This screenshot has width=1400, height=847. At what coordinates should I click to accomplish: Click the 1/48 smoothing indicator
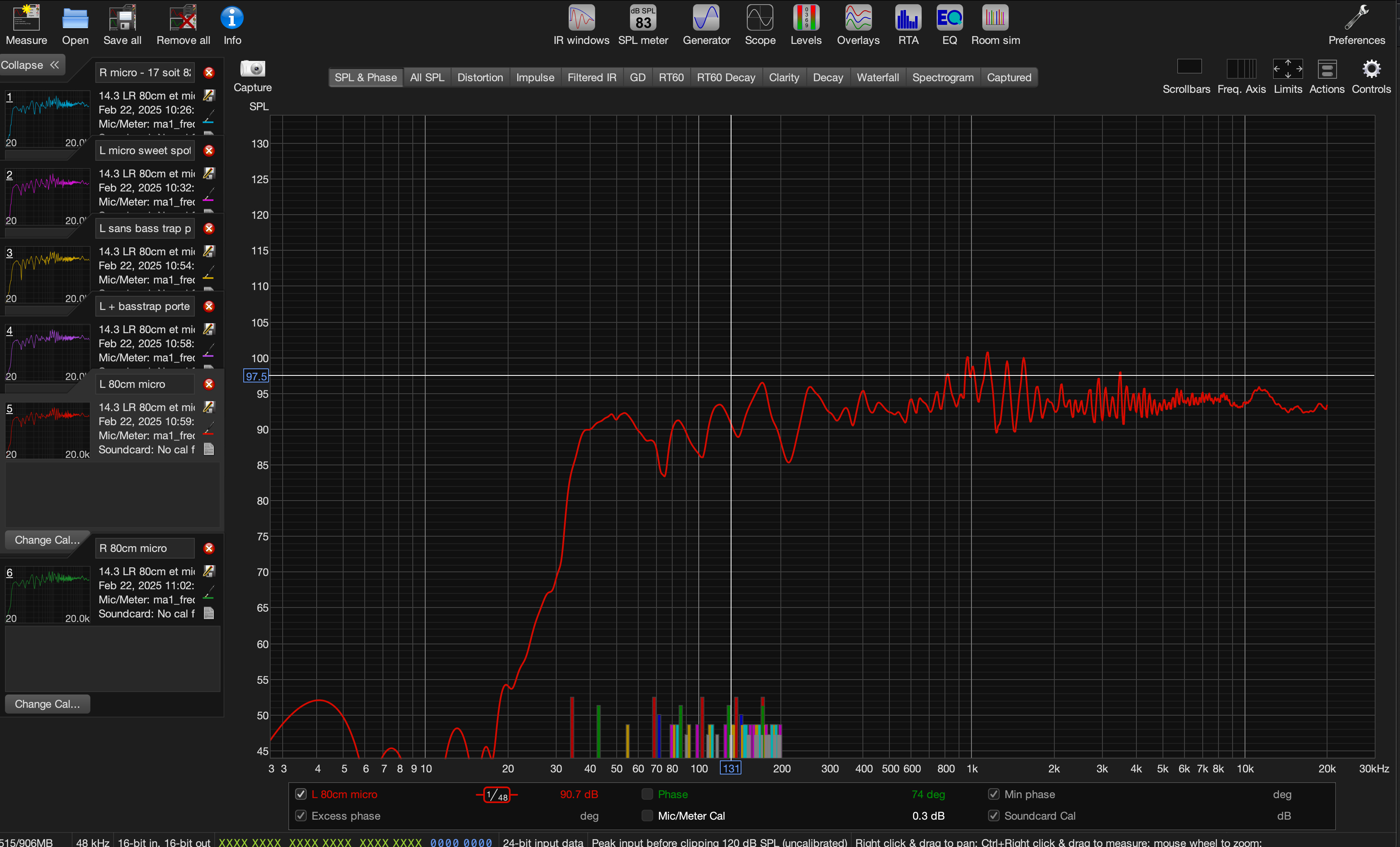pyautogui.click(x=497, y=795)
